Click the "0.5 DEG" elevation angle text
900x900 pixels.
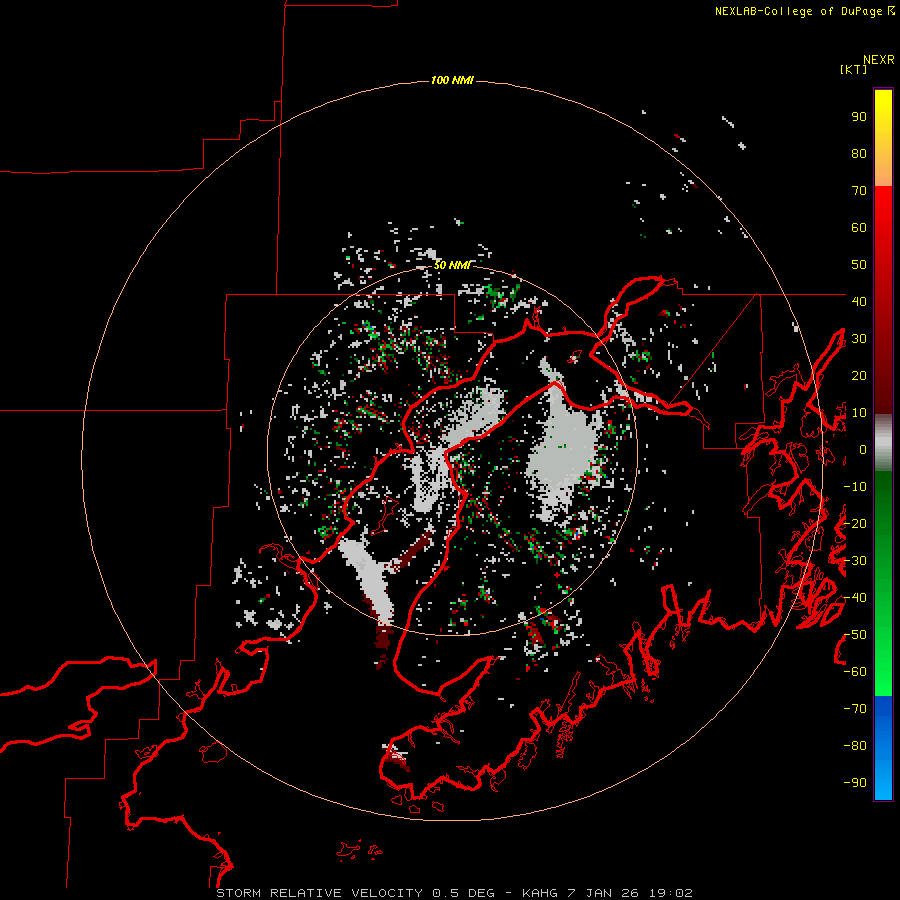point(463,893)
